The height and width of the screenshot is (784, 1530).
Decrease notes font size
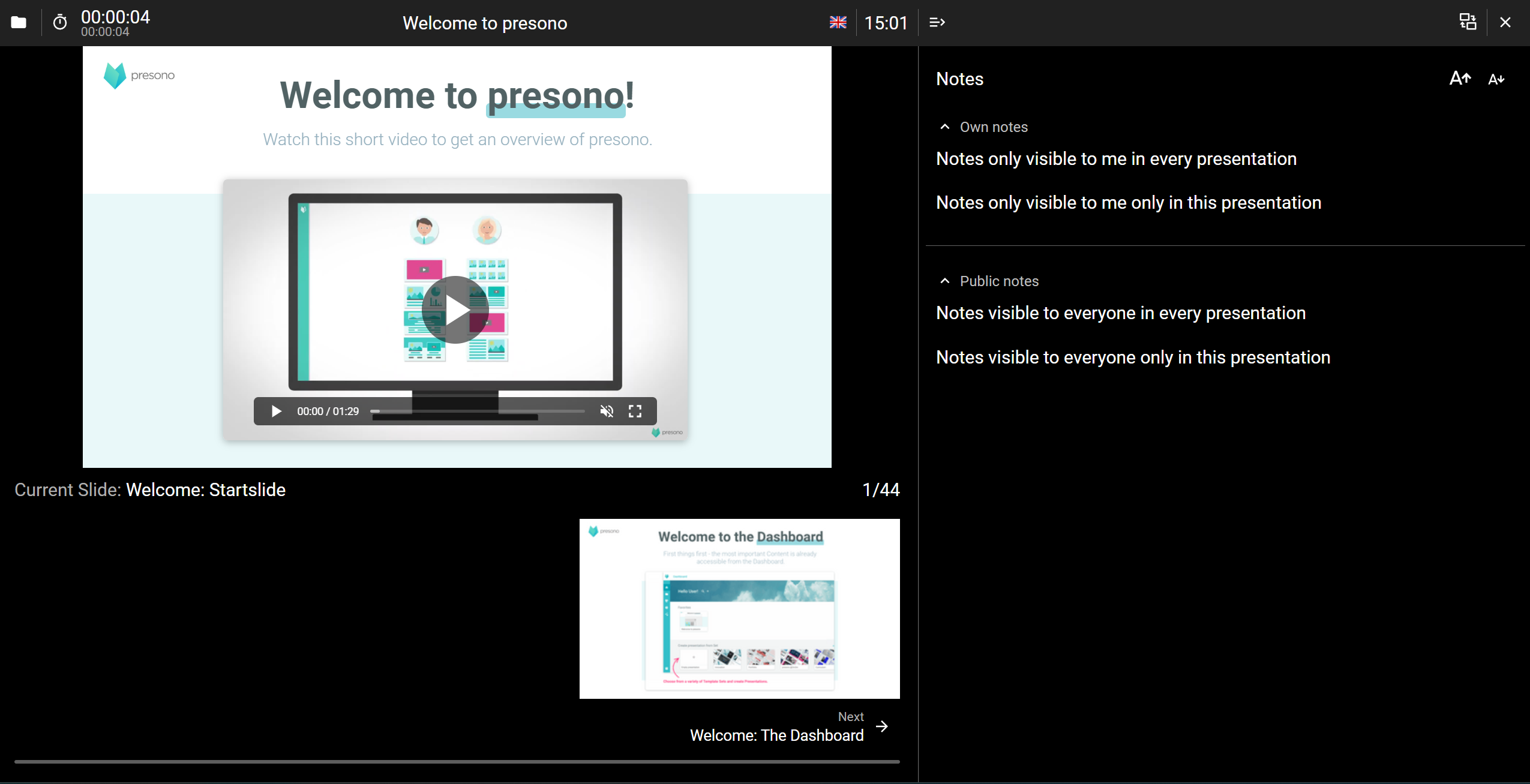[1496, 79]
